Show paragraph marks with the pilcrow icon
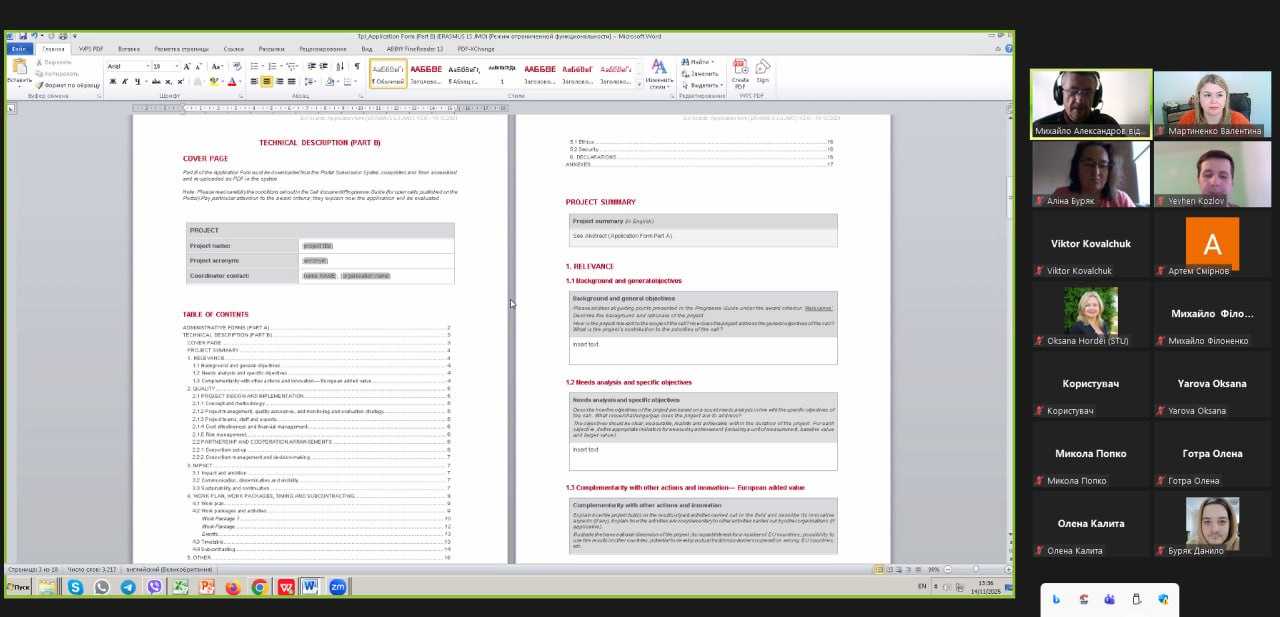Viewport: 1280px width, 617px height. (357, 66)
